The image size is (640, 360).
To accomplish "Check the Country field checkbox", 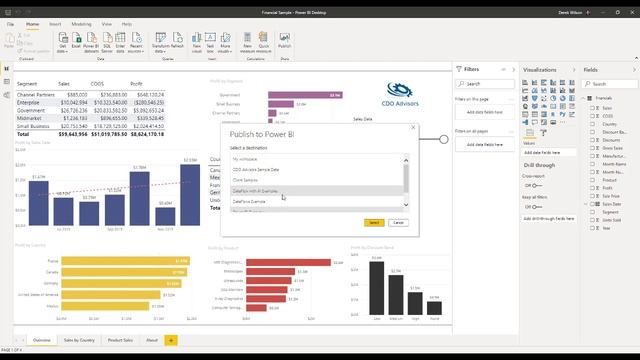I will click(592, 124).
